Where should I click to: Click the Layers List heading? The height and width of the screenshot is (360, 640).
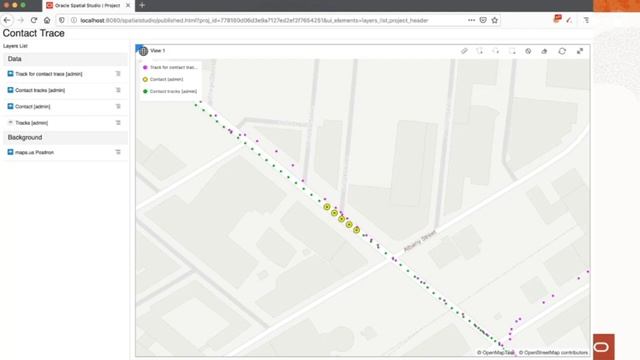click(15, 46)
